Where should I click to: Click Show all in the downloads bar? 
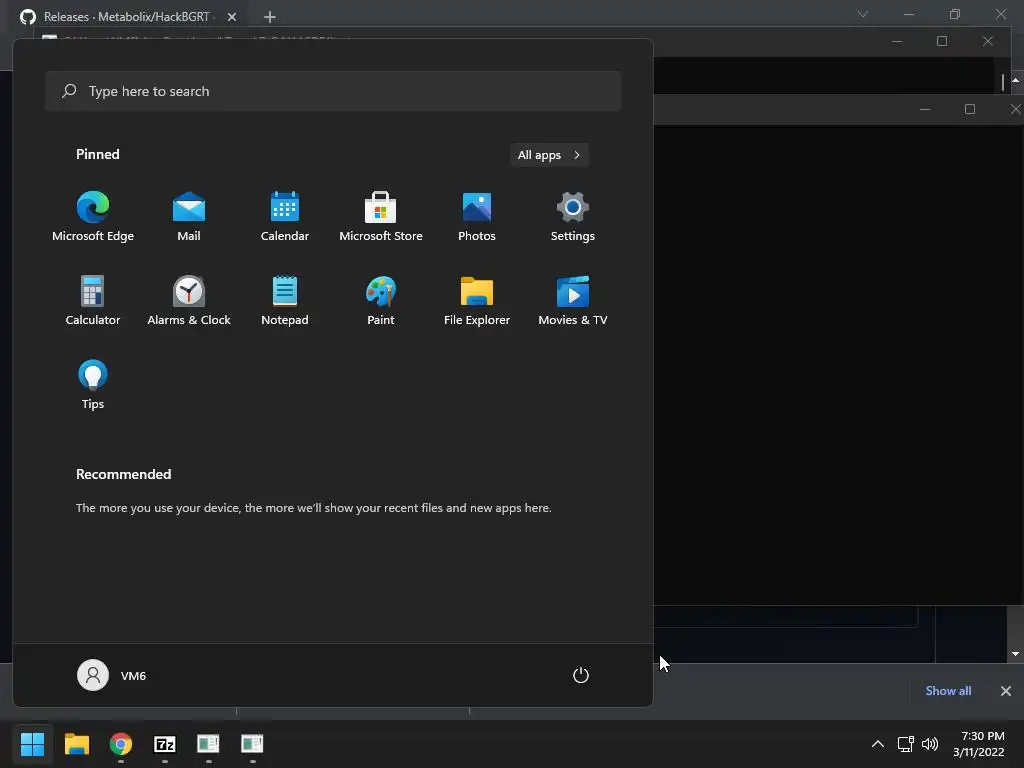coord(948,691)
